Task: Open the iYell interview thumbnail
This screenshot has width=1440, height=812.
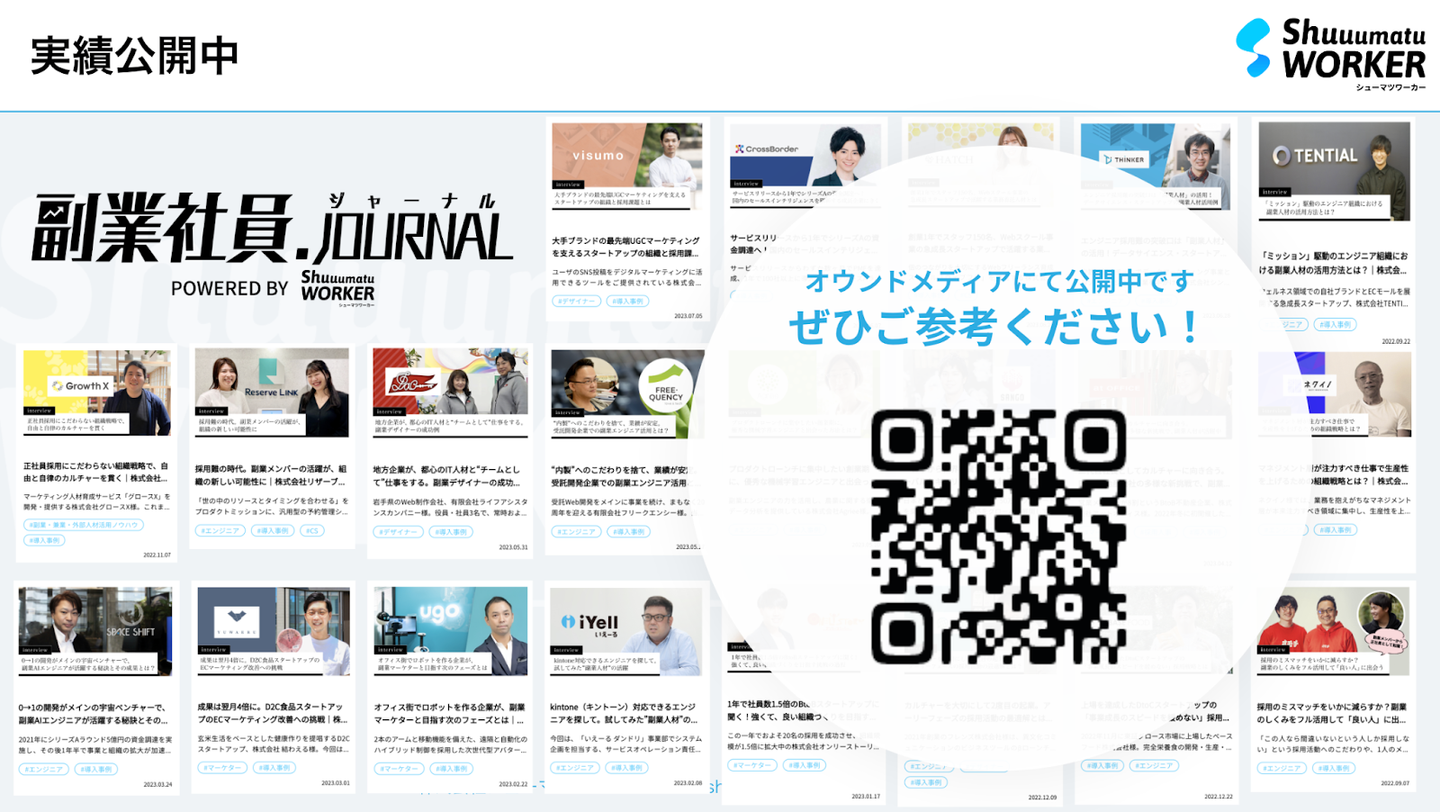Action: [627, 631]
